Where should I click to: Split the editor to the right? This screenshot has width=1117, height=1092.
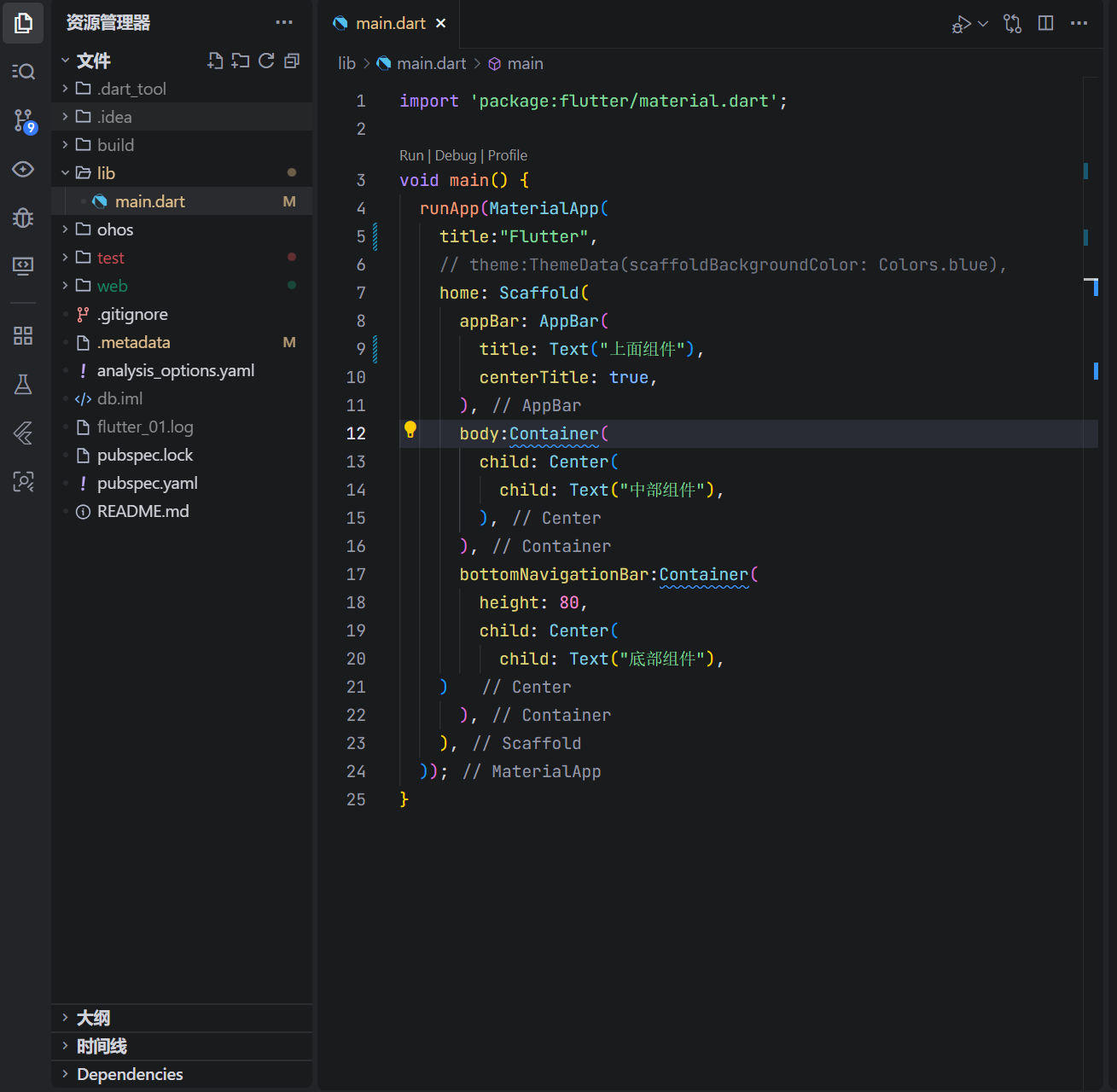tap(1045, 23)
